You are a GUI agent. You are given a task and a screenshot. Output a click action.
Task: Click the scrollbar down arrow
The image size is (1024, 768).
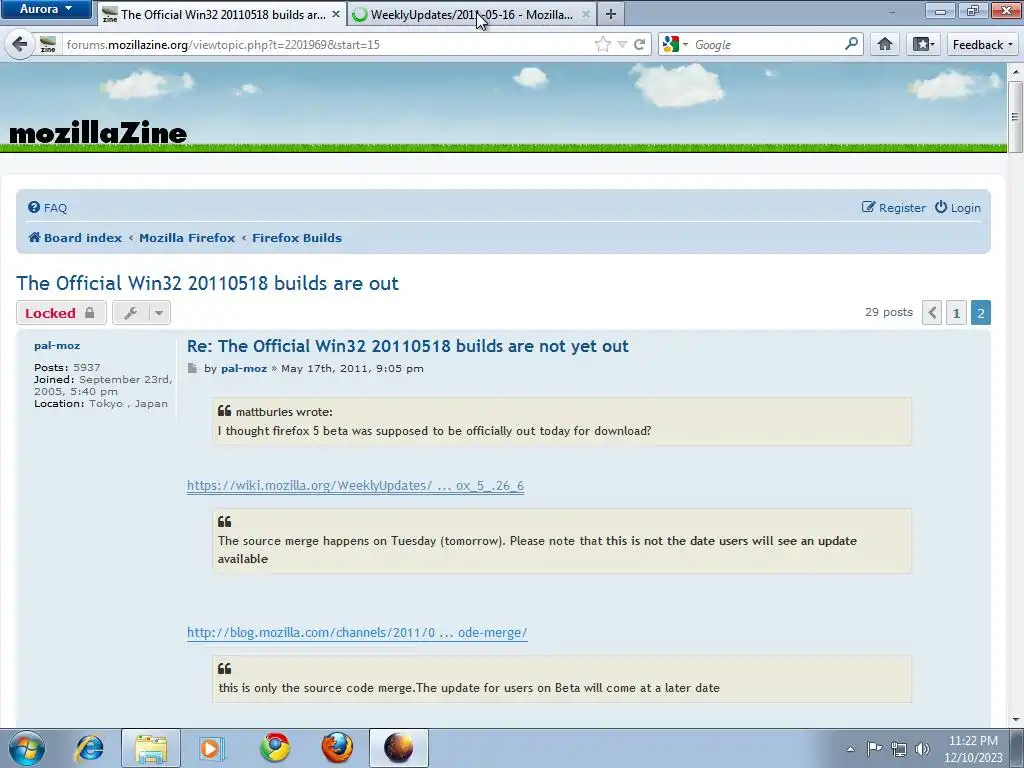[x=1015, y=719]
